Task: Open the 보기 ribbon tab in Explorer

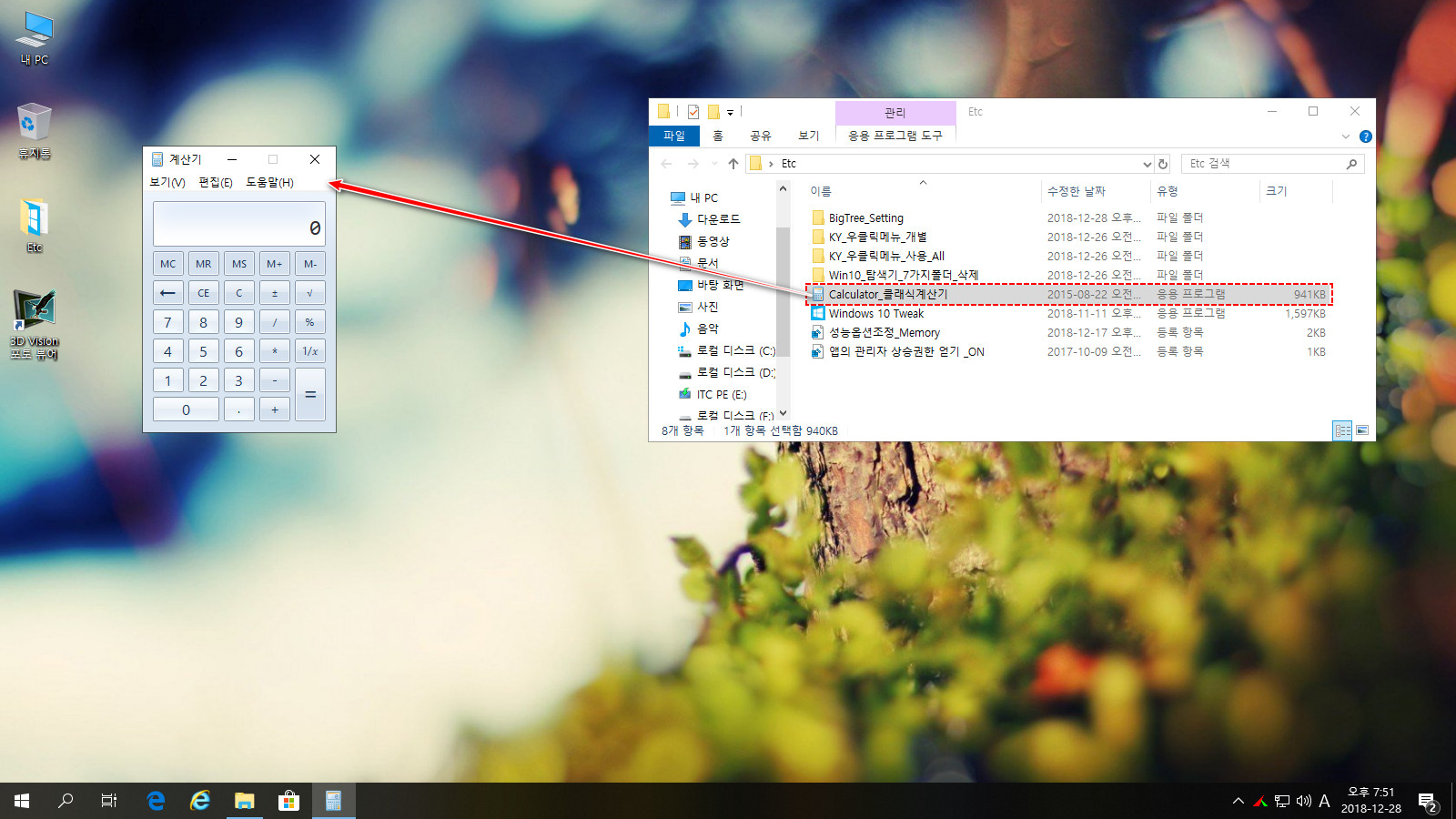Action: [x=809, y=136]
